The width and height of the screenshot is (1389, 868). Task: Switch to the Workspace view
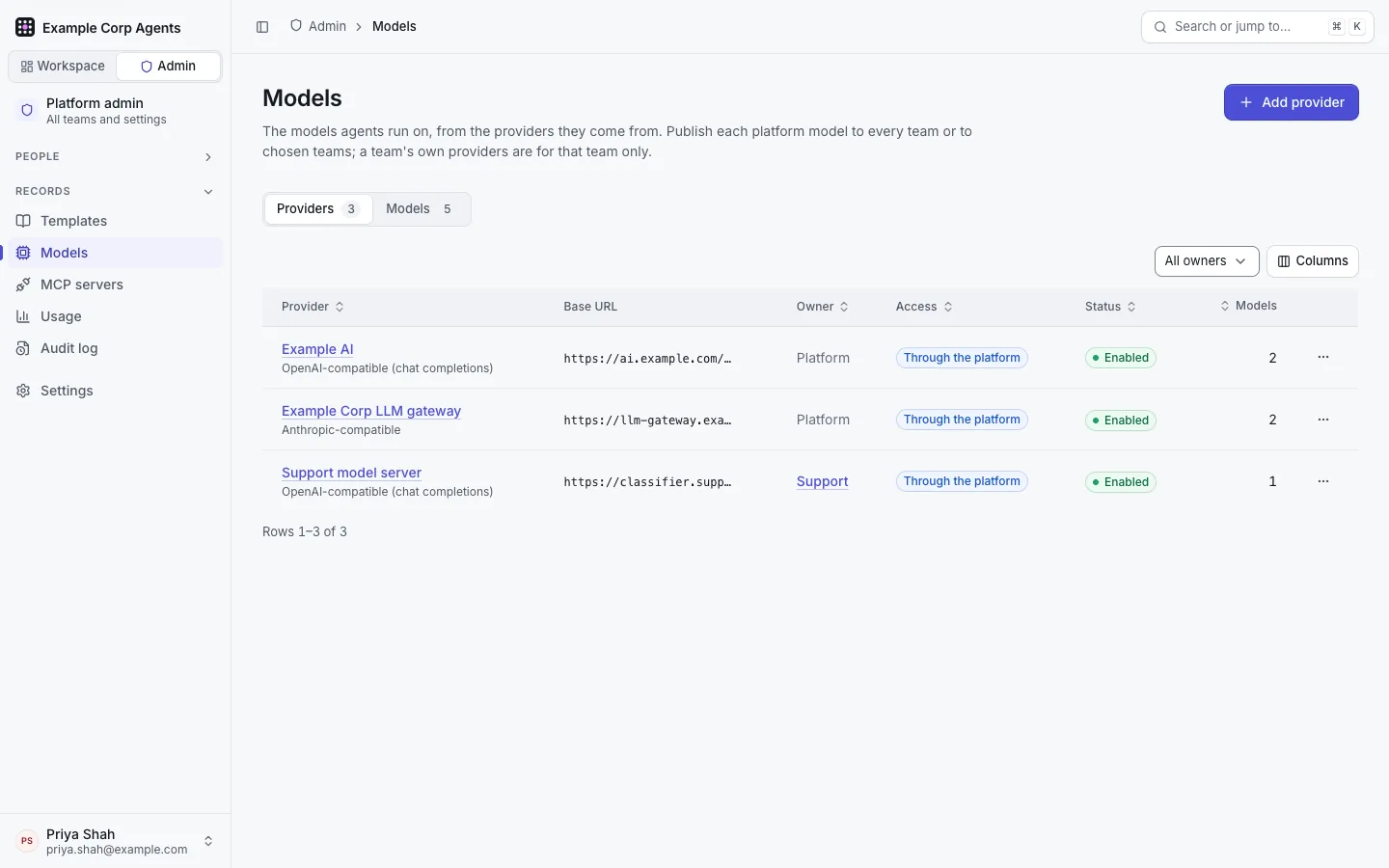[x=63, y=66]
